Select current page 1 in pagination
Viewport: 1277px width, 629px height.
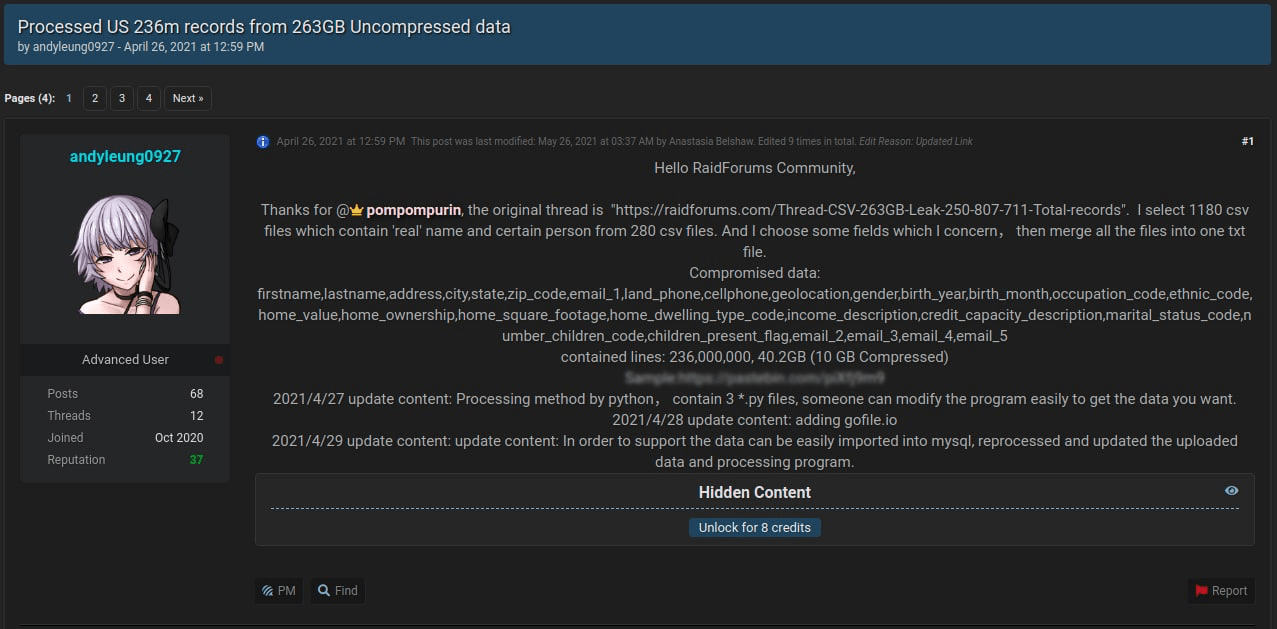click(x=69, y=98)
